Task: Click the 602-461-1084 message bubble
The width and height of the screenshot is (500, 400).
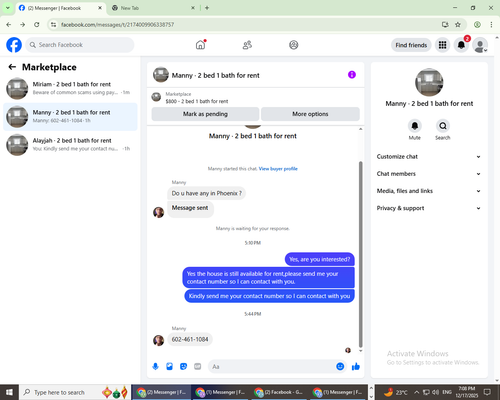Action: (x=190, y=339)
